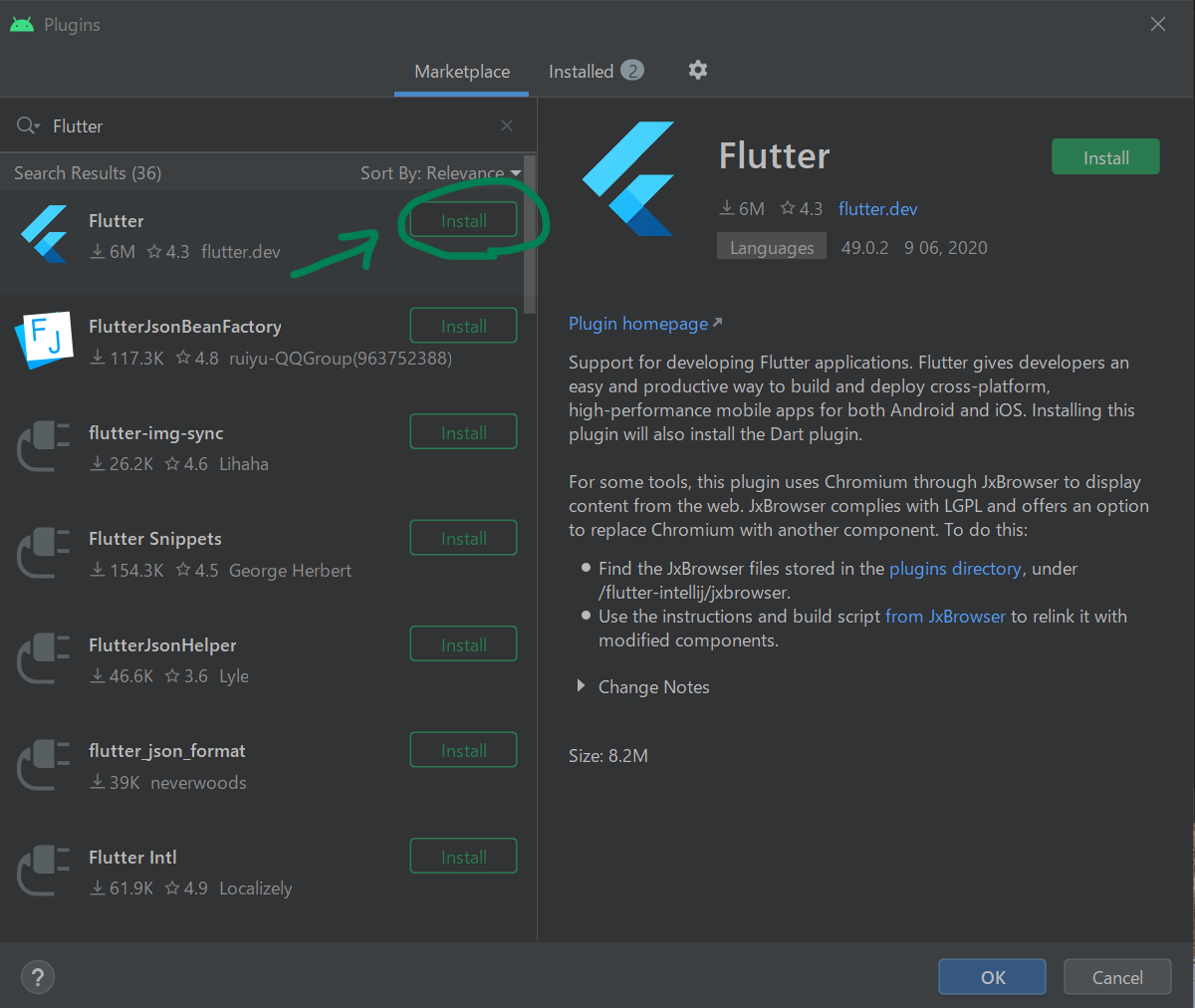Screen dimensions: 1195x1008
Task: Click the FlutterJsonBeanFactory FJ icon
Action: coord(43,342)
